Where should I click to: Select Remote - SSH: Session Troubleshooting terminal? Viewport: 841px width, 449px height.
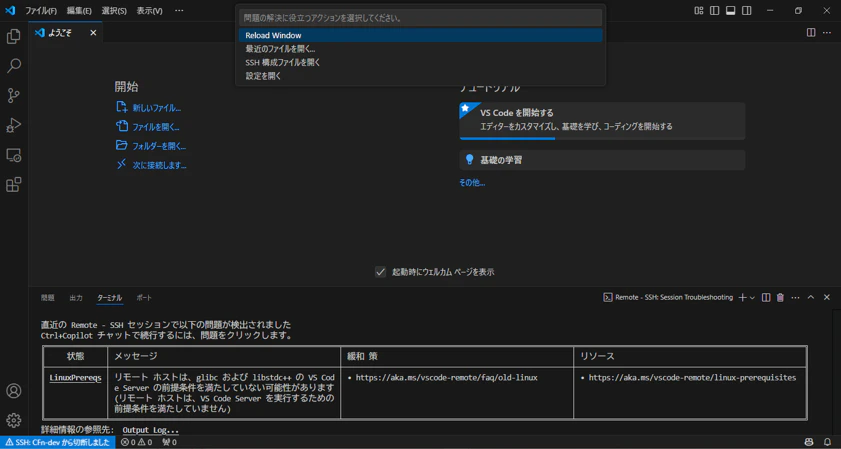coord(668,297)
